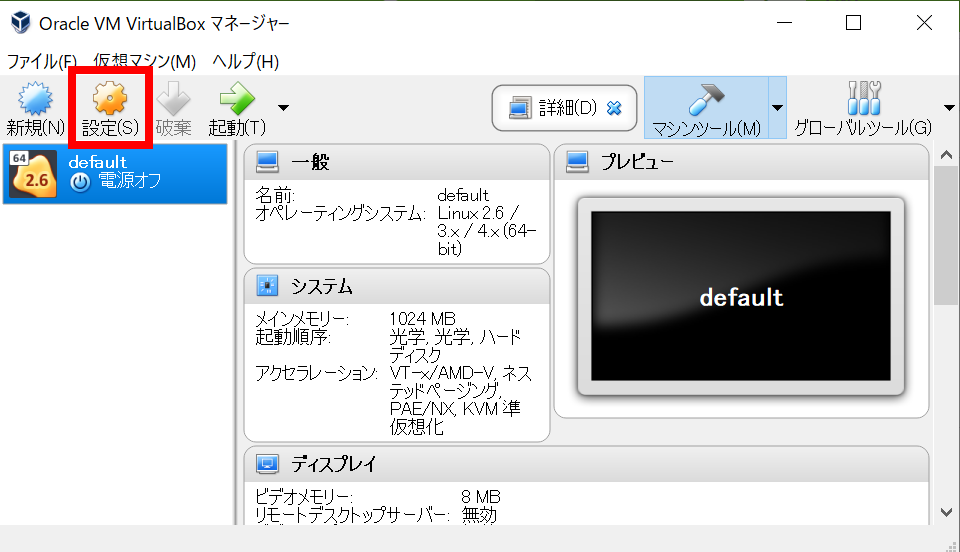Click the VirtualBox title bar app icon
This screenshot has width=960, height=552.
[21, 23]
